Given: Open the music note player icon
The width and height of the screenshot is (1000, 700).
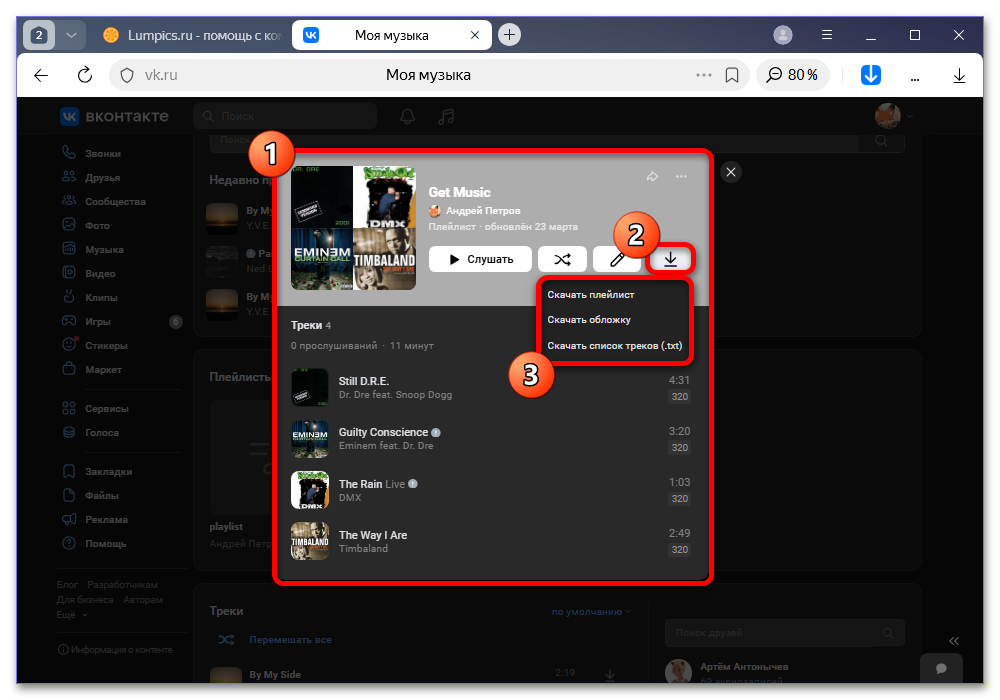Looking at the screenshot, I should (446, 116).
